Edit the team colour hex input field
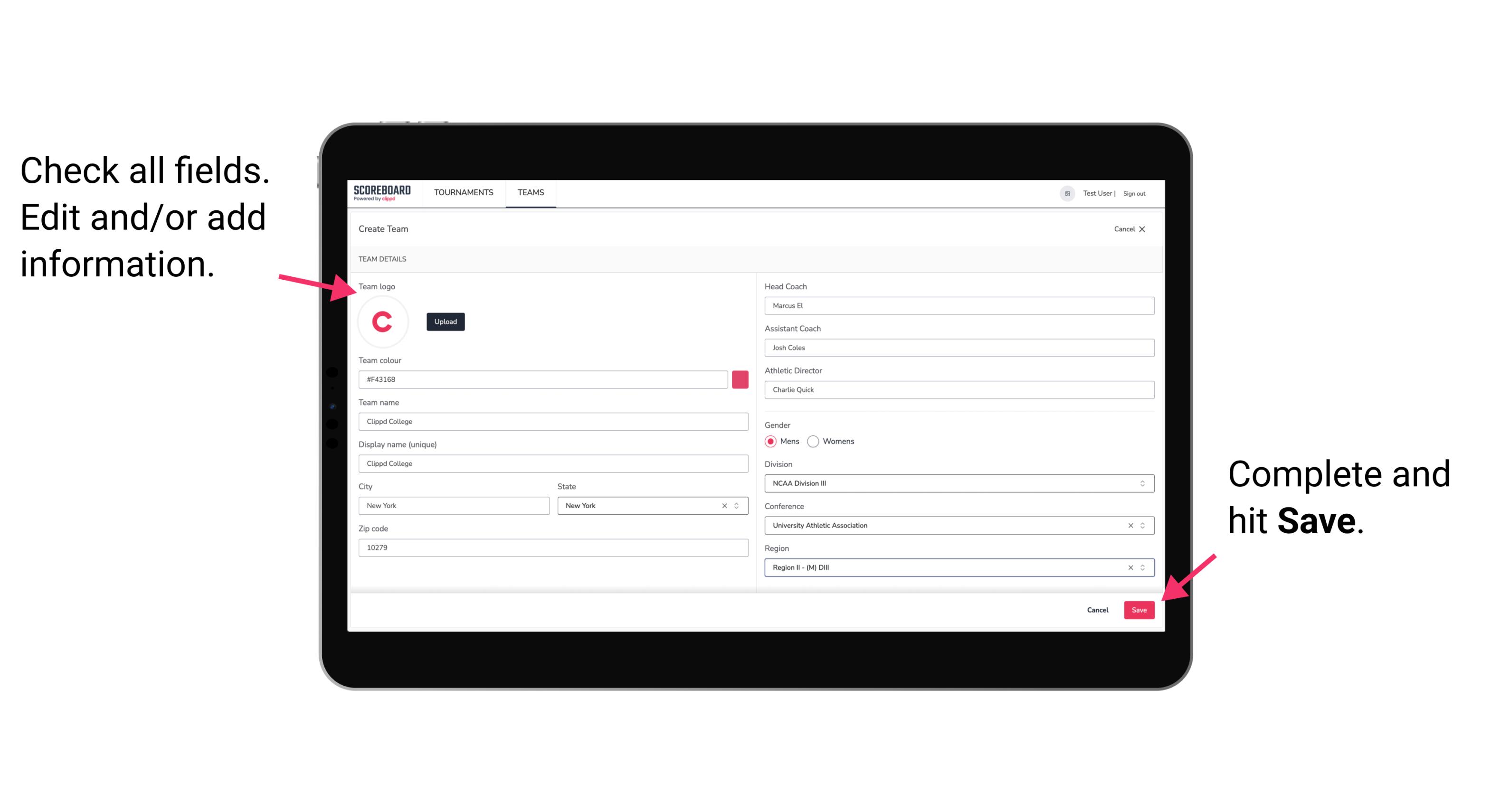This screenshot has height=812, width=1510. [544, 379]
